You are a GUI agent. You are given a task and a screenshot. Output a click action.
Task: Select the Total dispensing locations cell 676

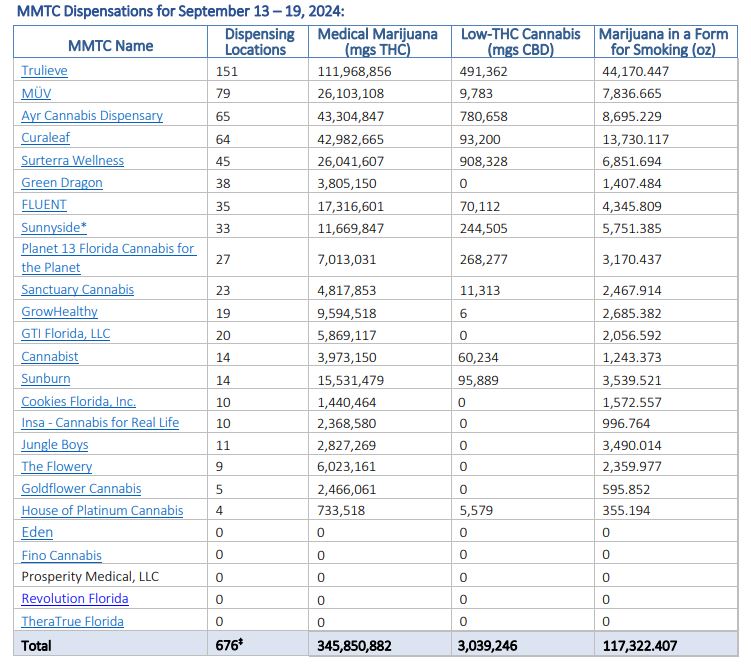[x=230, y=646]
